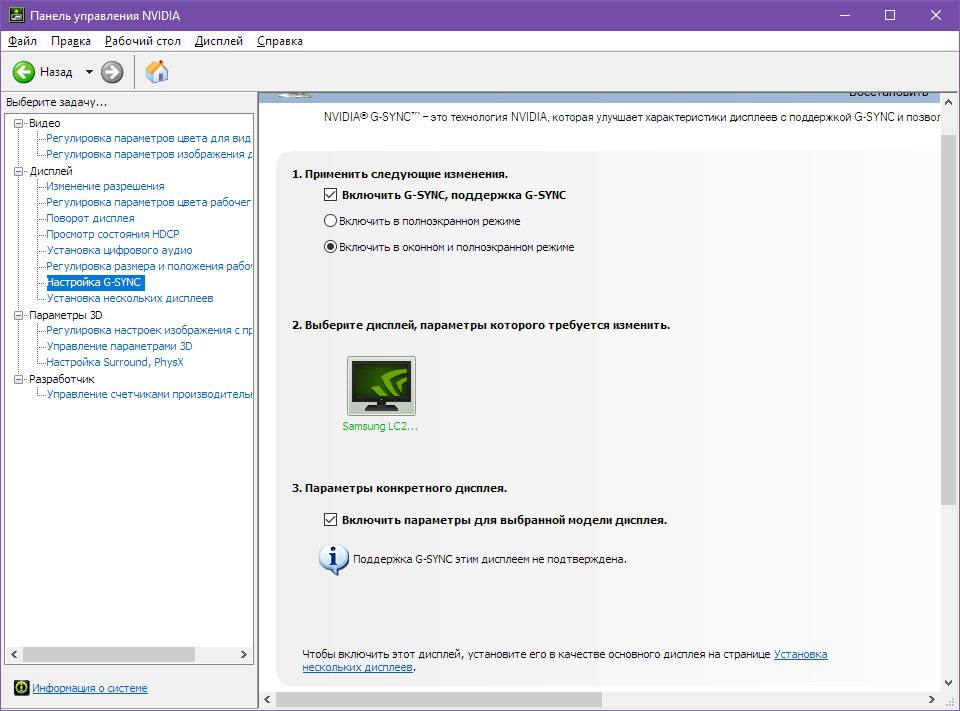960x711 pixels.
Task: Open "Настройка Surround, PhysX" tree item
Action: coord(115,362)
